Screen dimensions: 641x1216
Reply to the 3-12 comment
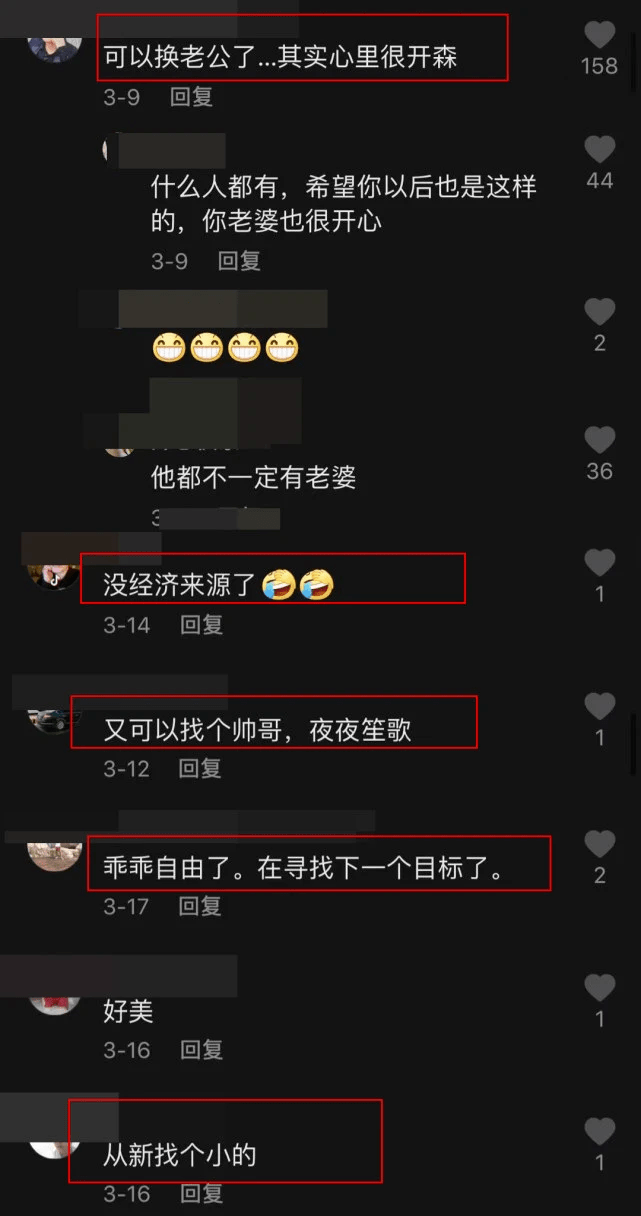200,768
